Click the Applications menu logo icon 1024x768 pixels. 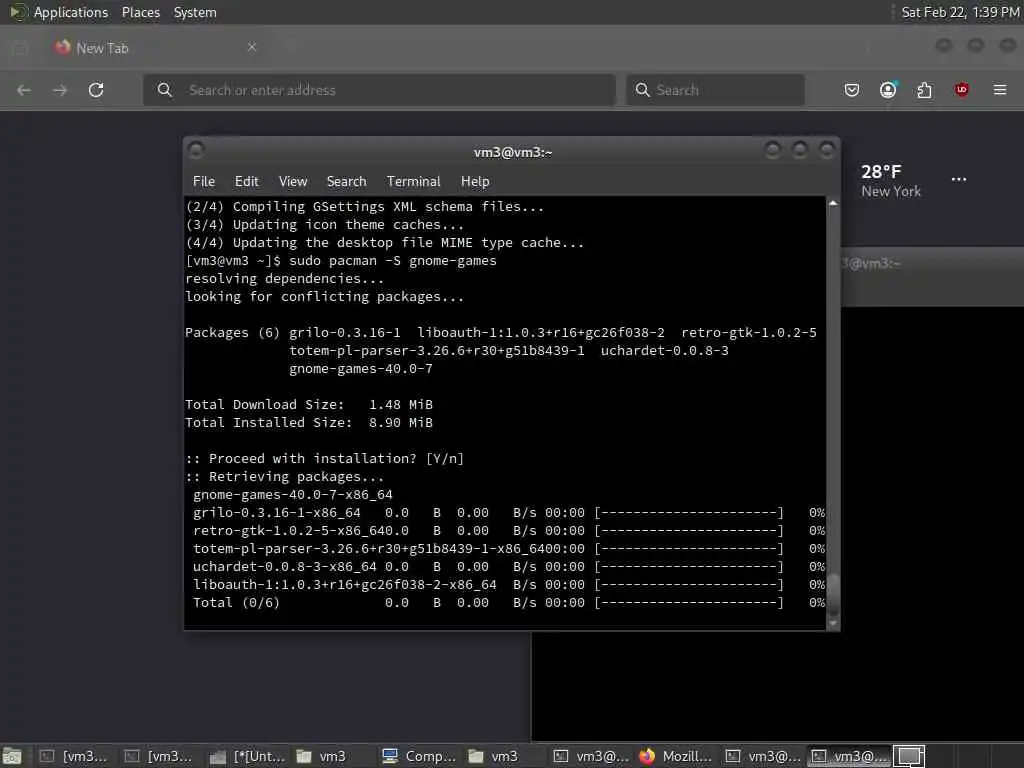(x=18, y=12)
